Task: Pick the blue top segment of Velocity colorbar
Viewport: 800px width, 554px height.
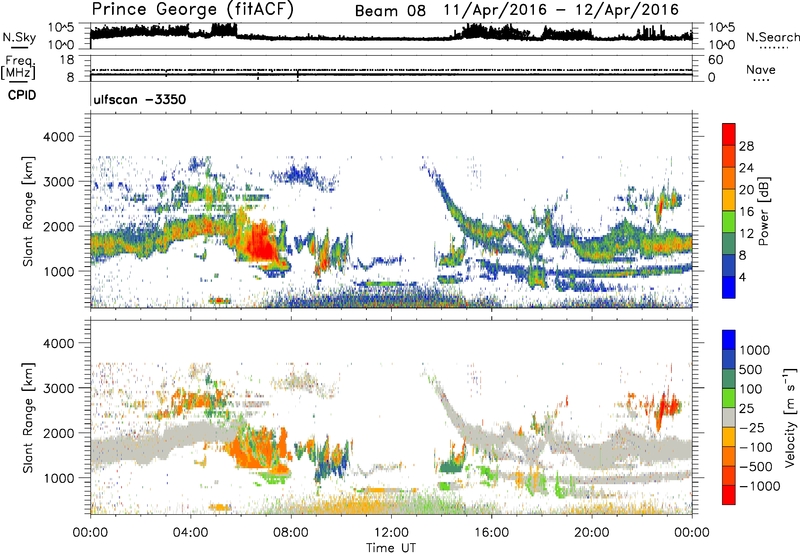Action: (729, 340)
